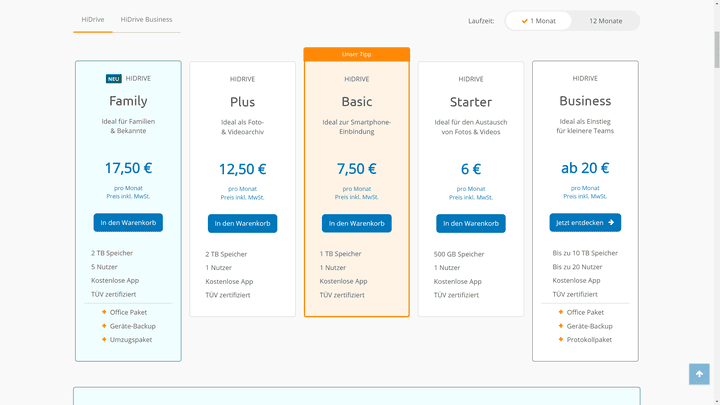Add Starter plan to Warenkorb
This screenshot has width=720, height=405.
coord(471,224)
